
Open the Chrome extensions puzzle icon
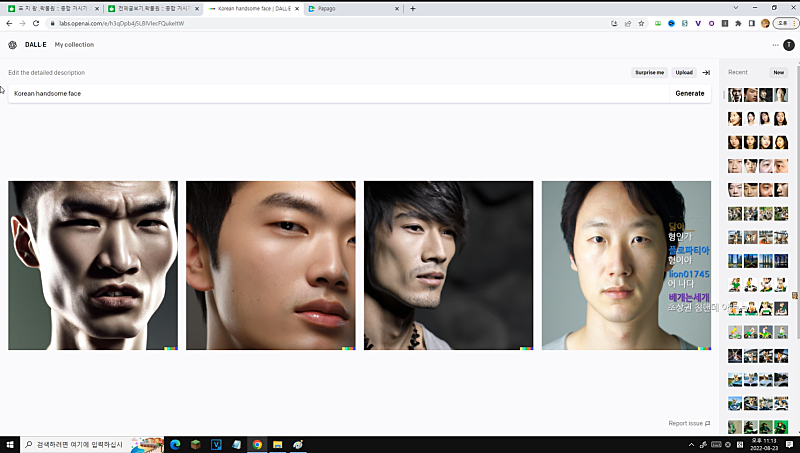[738, 23]
